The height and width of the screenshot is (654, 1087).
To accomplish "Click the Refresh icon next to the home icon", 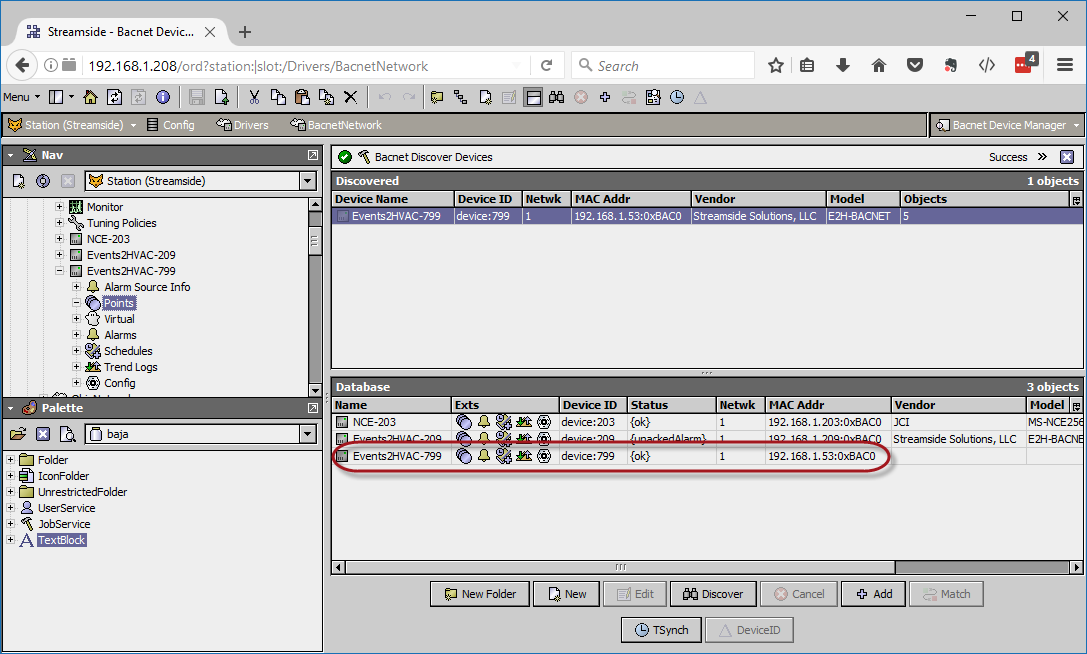I will [114, 97].
